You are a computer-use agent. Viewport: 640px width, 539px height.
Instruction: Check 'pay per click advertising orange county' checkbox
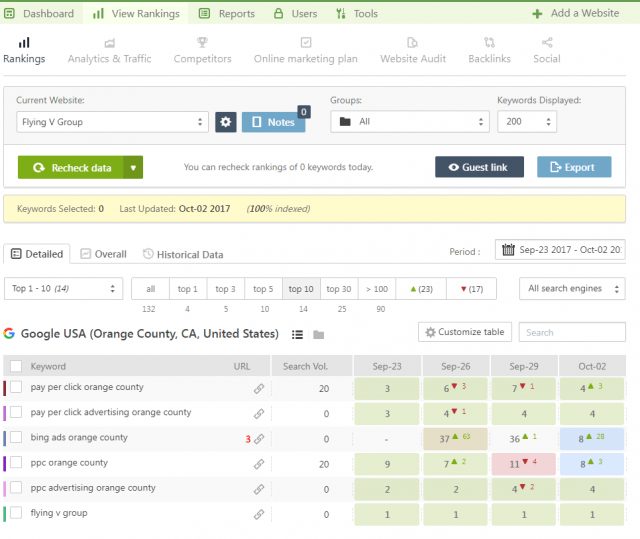[16, 412]
